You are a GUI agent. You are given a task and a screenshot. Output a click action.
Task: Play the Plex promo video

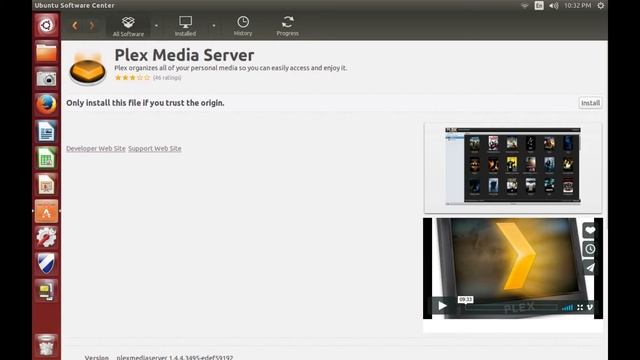[x=442, y=306]
